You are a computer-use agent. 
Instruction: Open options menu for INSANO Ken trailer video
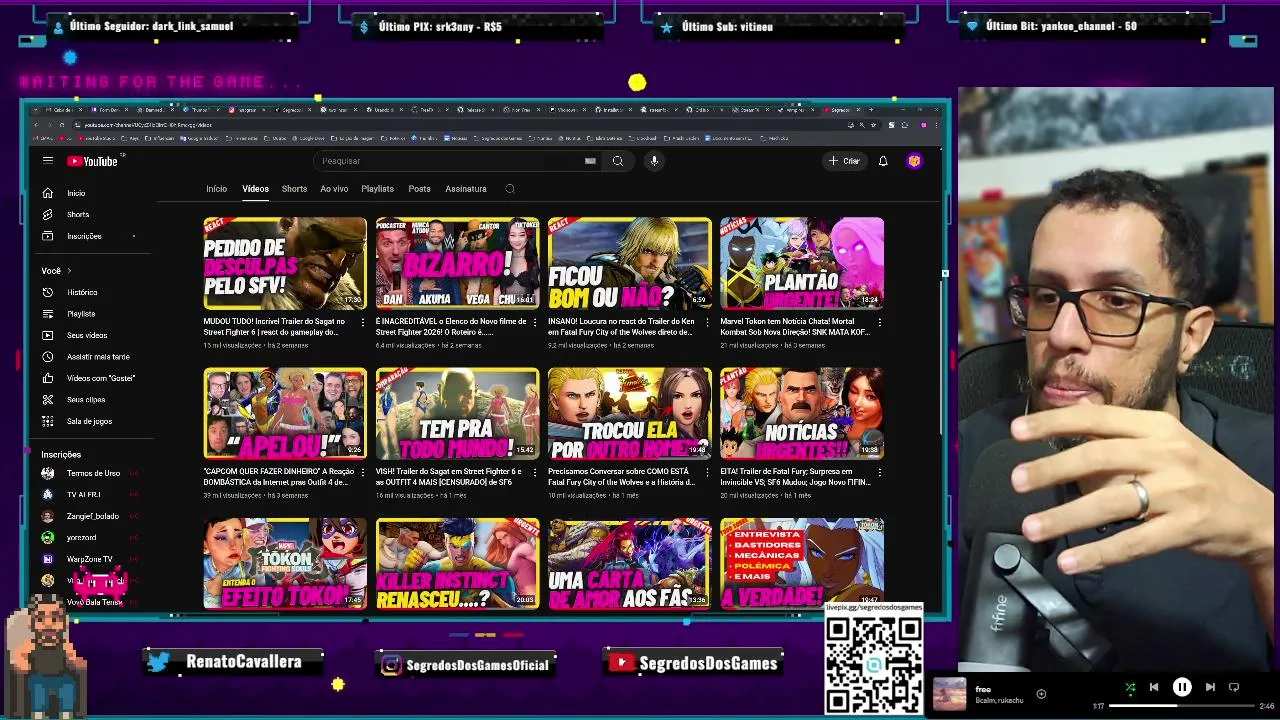[x=707, y=322]
